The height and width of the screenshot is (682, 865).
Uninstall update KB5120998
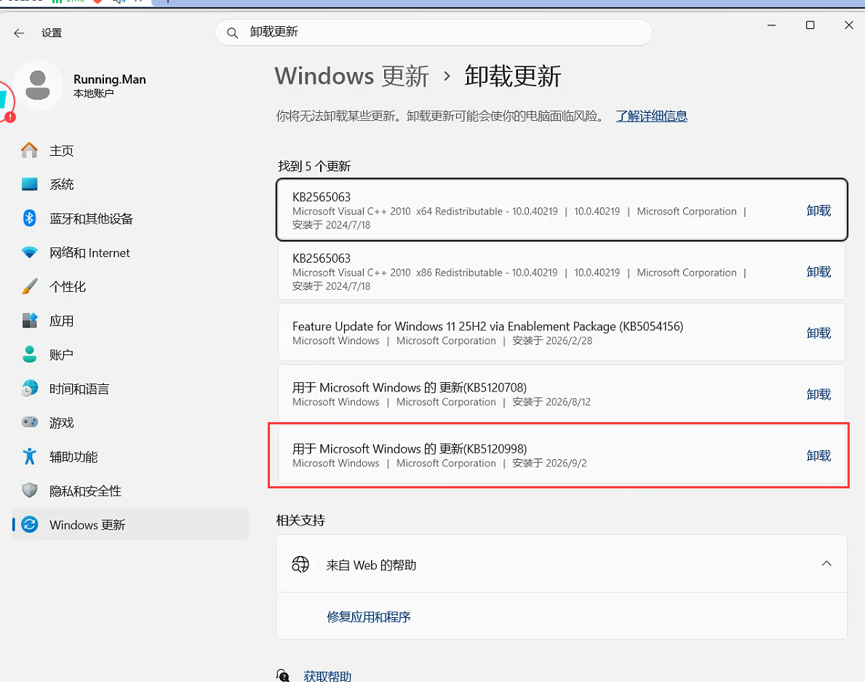point(819,455)
